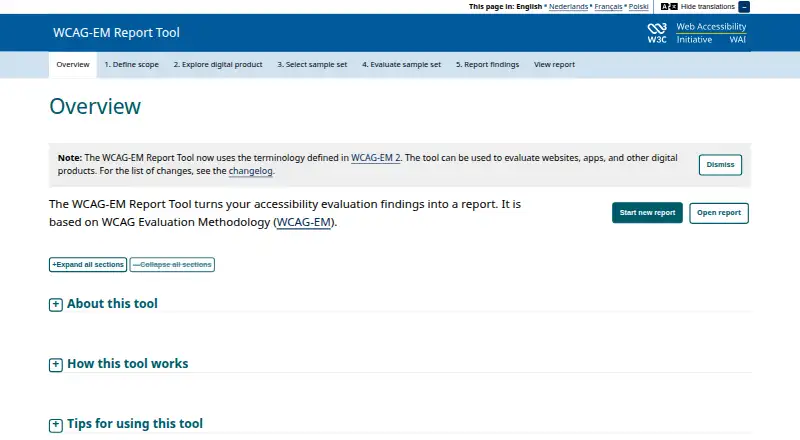800x440 pixels.
Task: Open the View report tab
Action: tap(554, 65)
